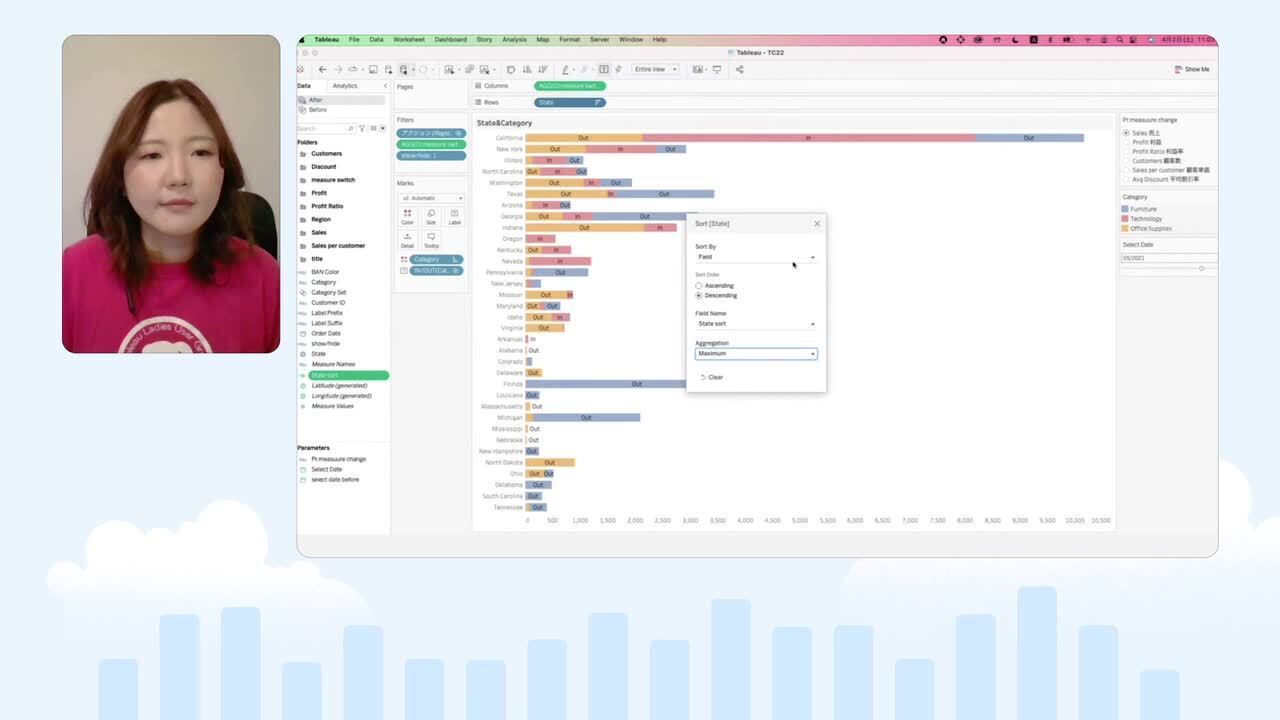The image size is (1280, 720).
Task: Click the State pill on Rows shelf
Action: point(570,102)
